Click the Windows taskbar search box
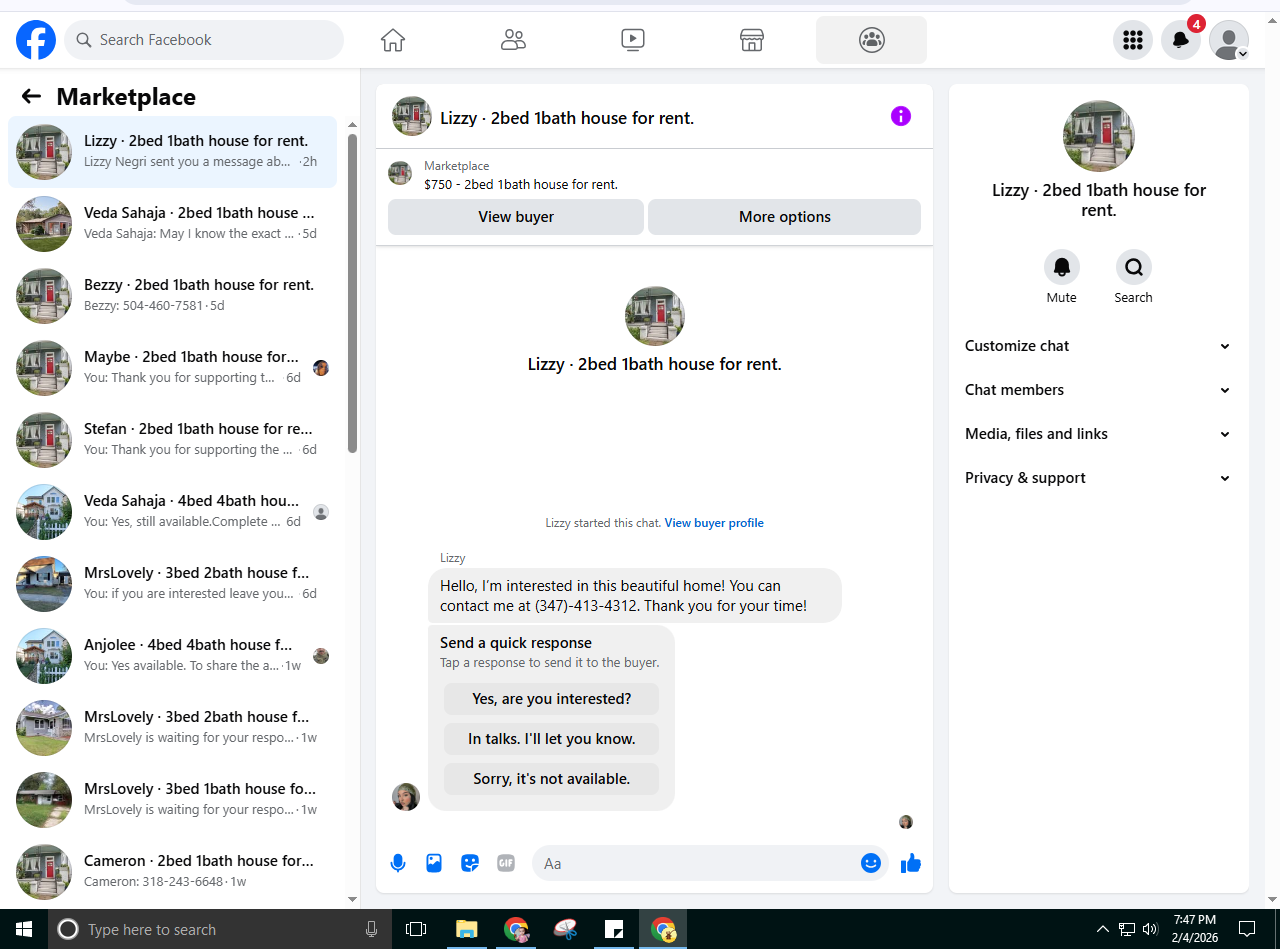The image size is (1280, 949). pos(220,929)
